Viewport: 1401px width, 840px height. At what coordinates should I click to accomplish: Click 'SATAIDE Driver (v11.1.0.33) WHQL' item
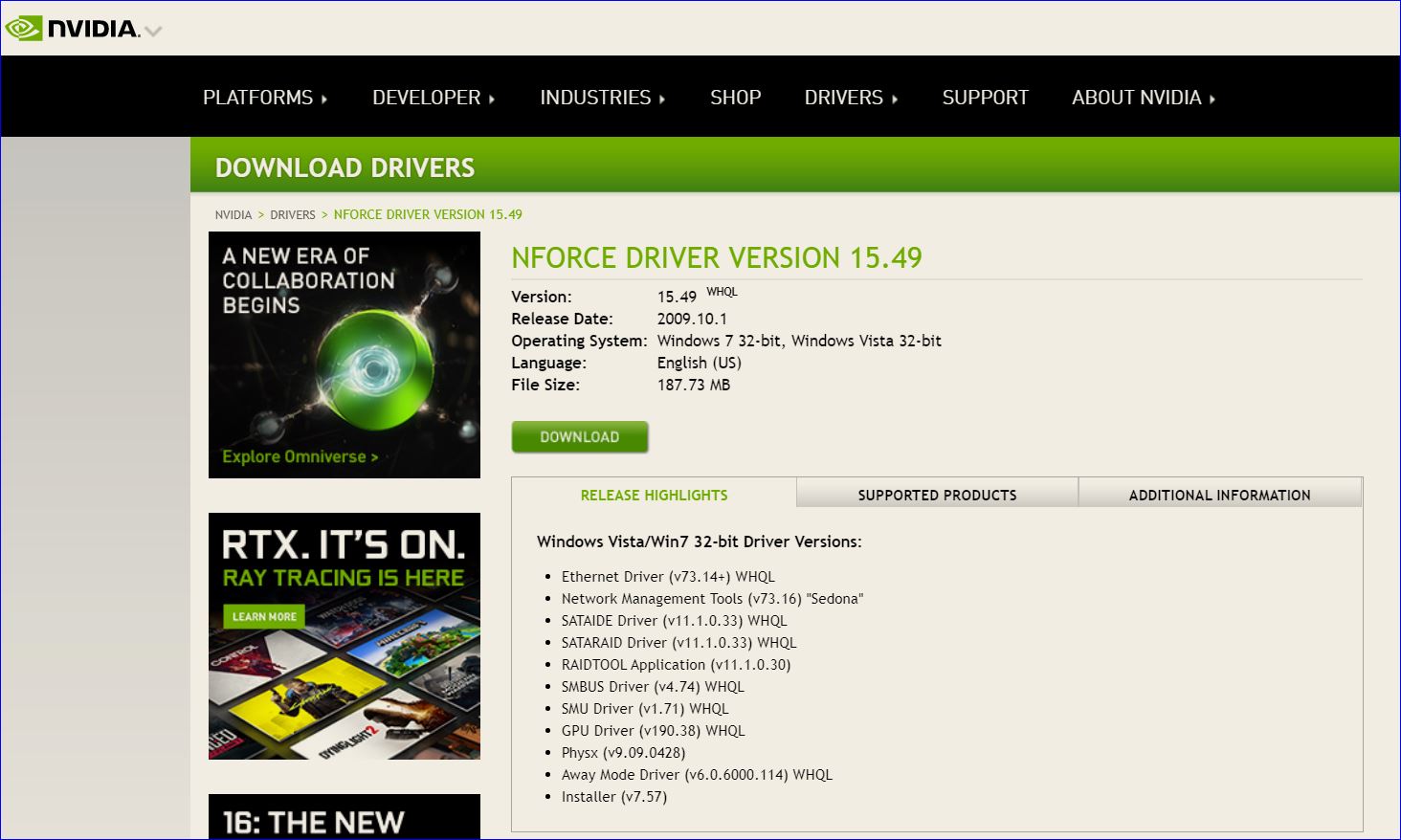coord(675,621)
